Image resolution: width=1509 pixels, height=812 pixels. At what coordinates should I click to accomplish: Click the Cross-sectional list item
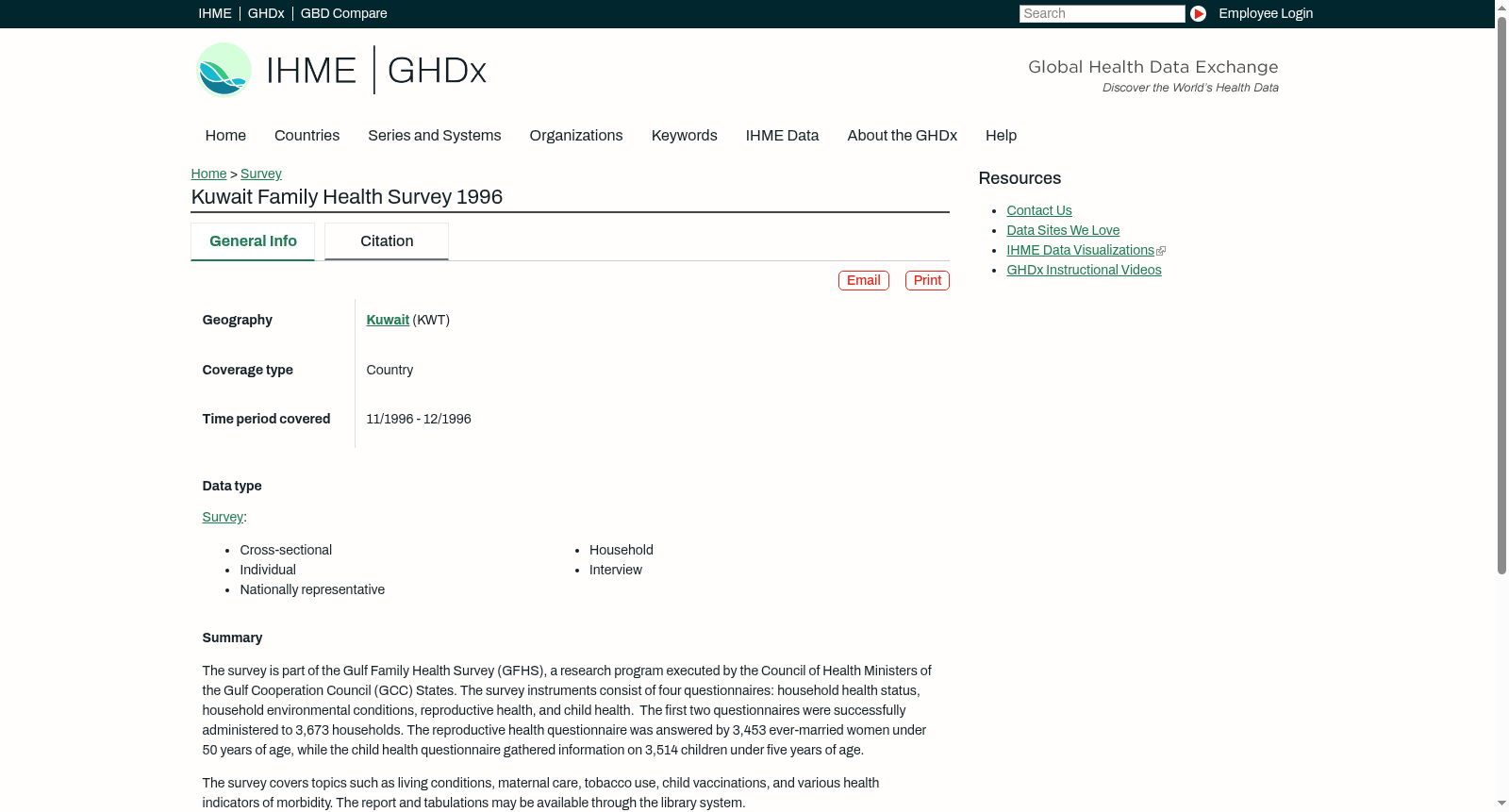[x=286, y=551]
